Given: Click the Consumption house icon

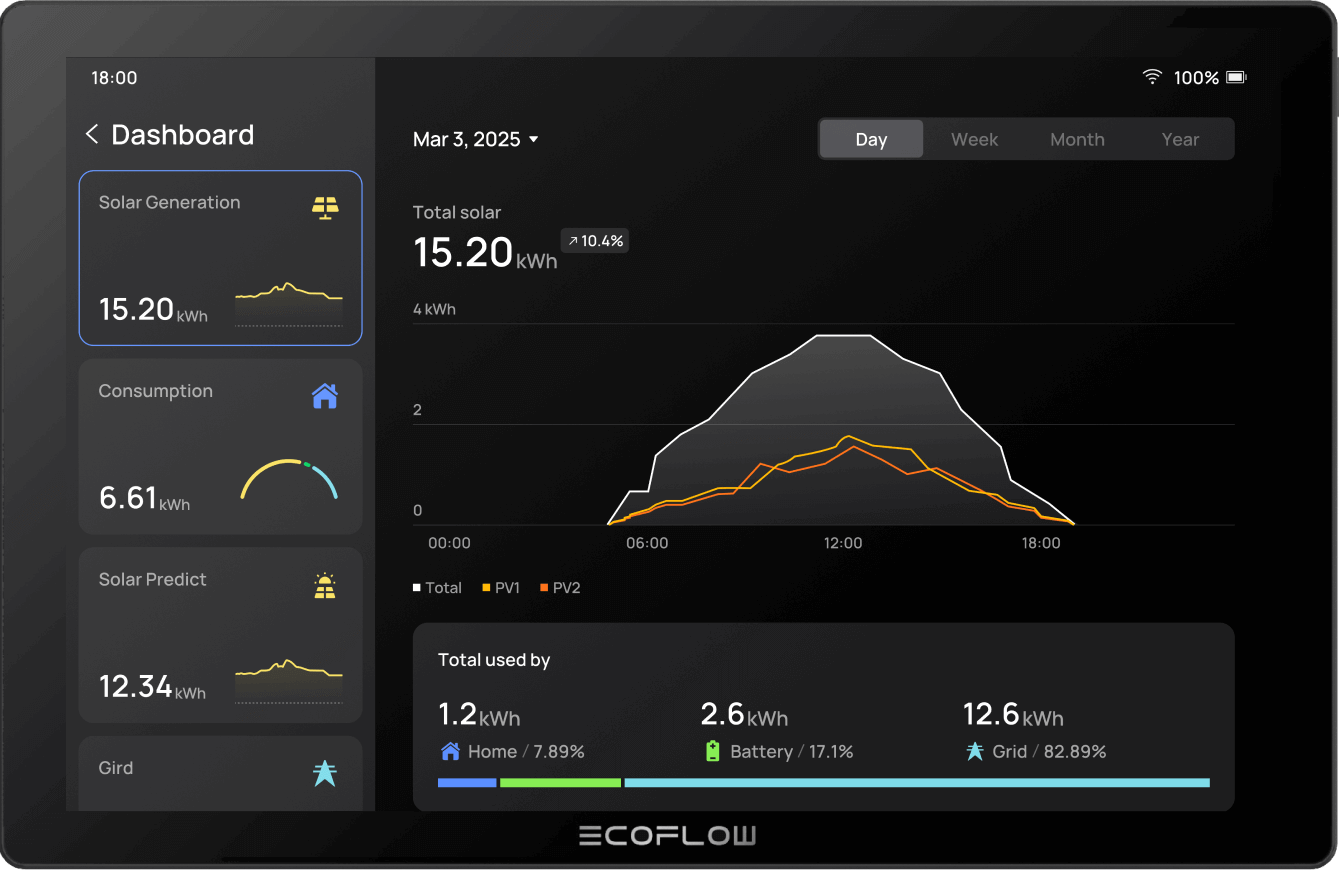Looking at the screenshot, I should coord(324,397).
